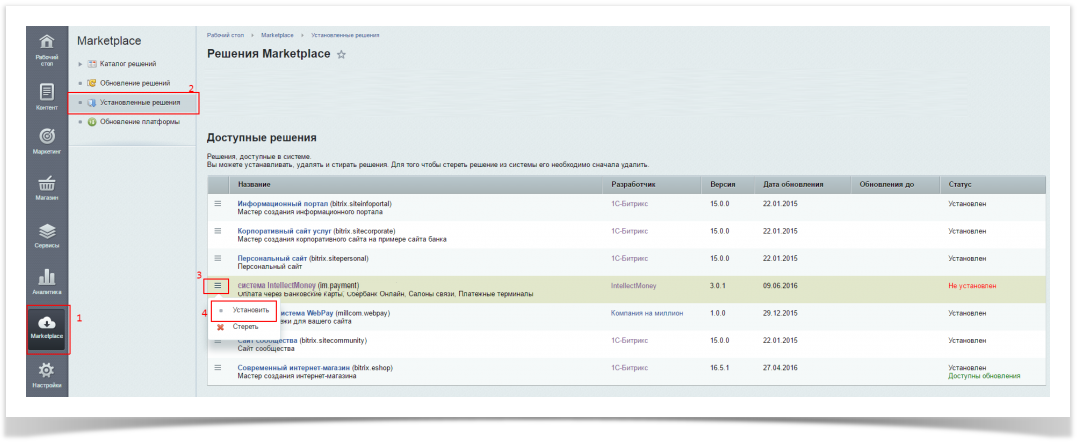Open hamburger menu for Корпоративный сайт услуг row

[218, 231]
